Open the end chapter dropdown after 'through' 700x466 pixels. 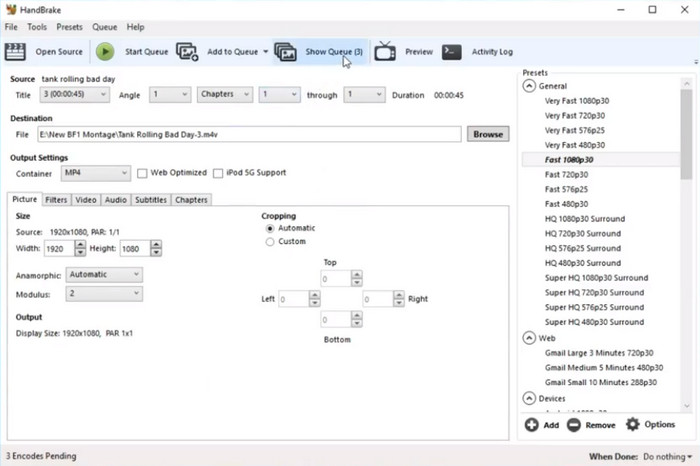(x=364, y=94)
